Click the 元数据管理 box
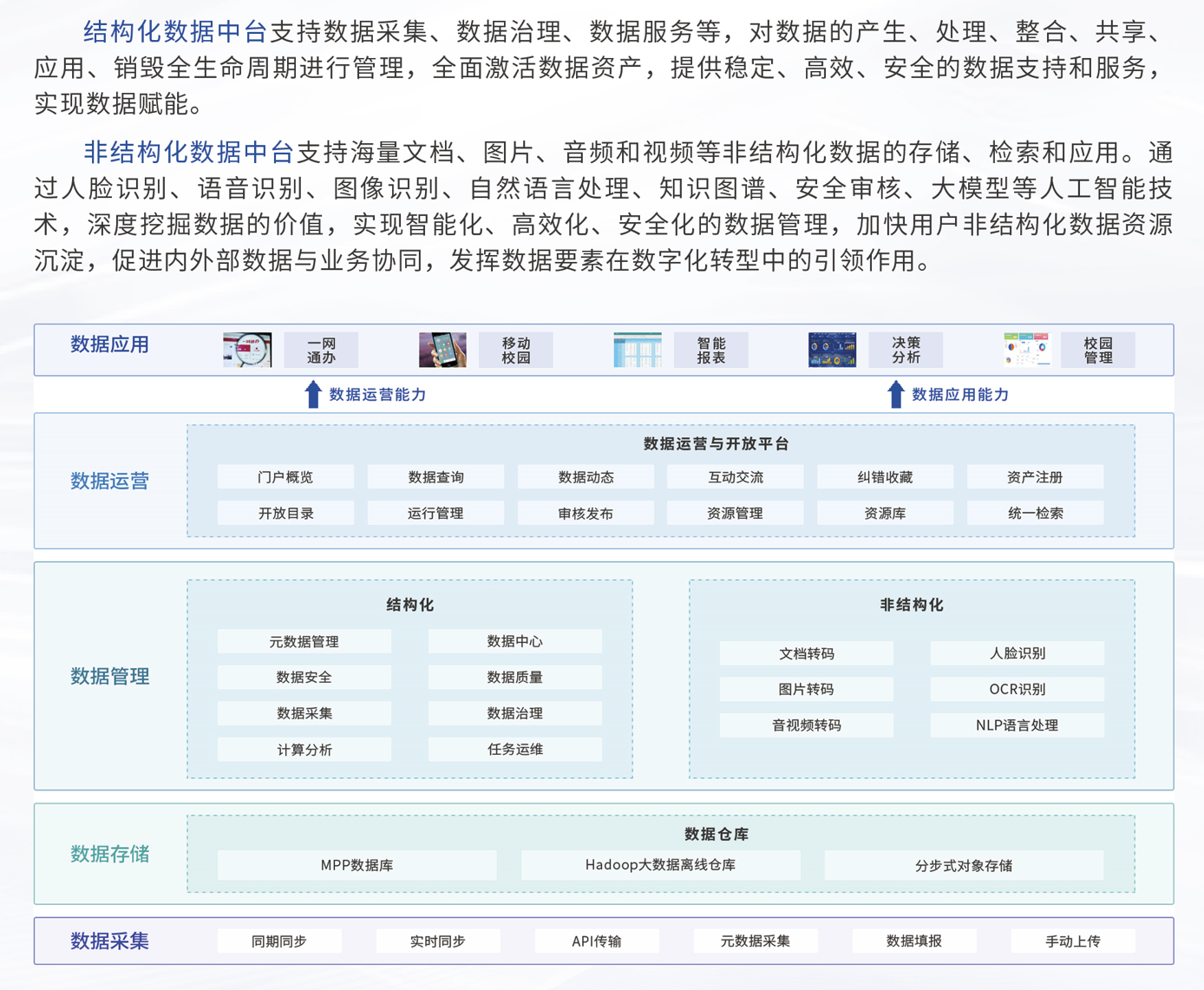Viewport: 1204px width, 990px height. point(304,641)
